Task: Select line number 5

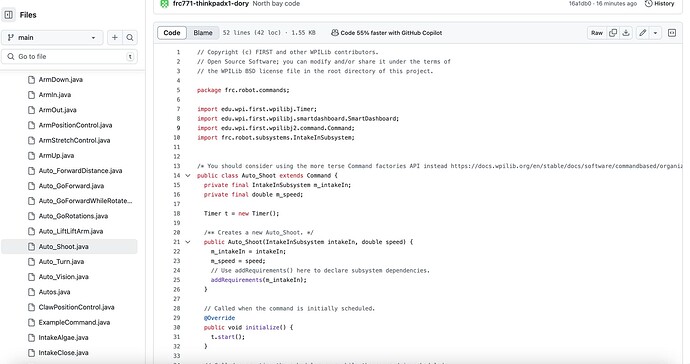Action: [x=178, y=90]
